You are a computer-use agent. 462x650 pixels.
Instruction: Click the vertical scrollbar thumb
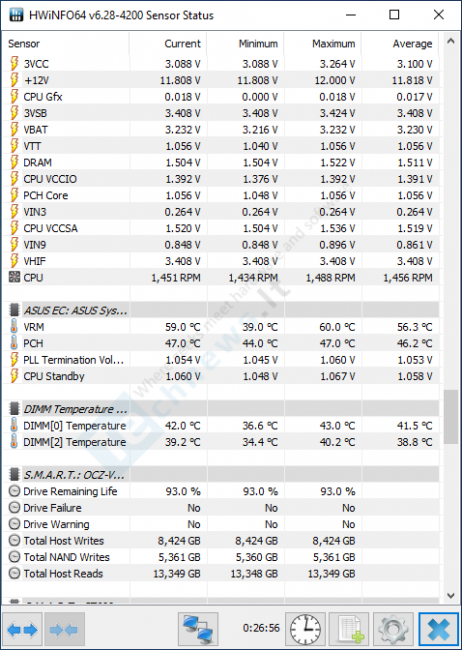coord(451,417)
